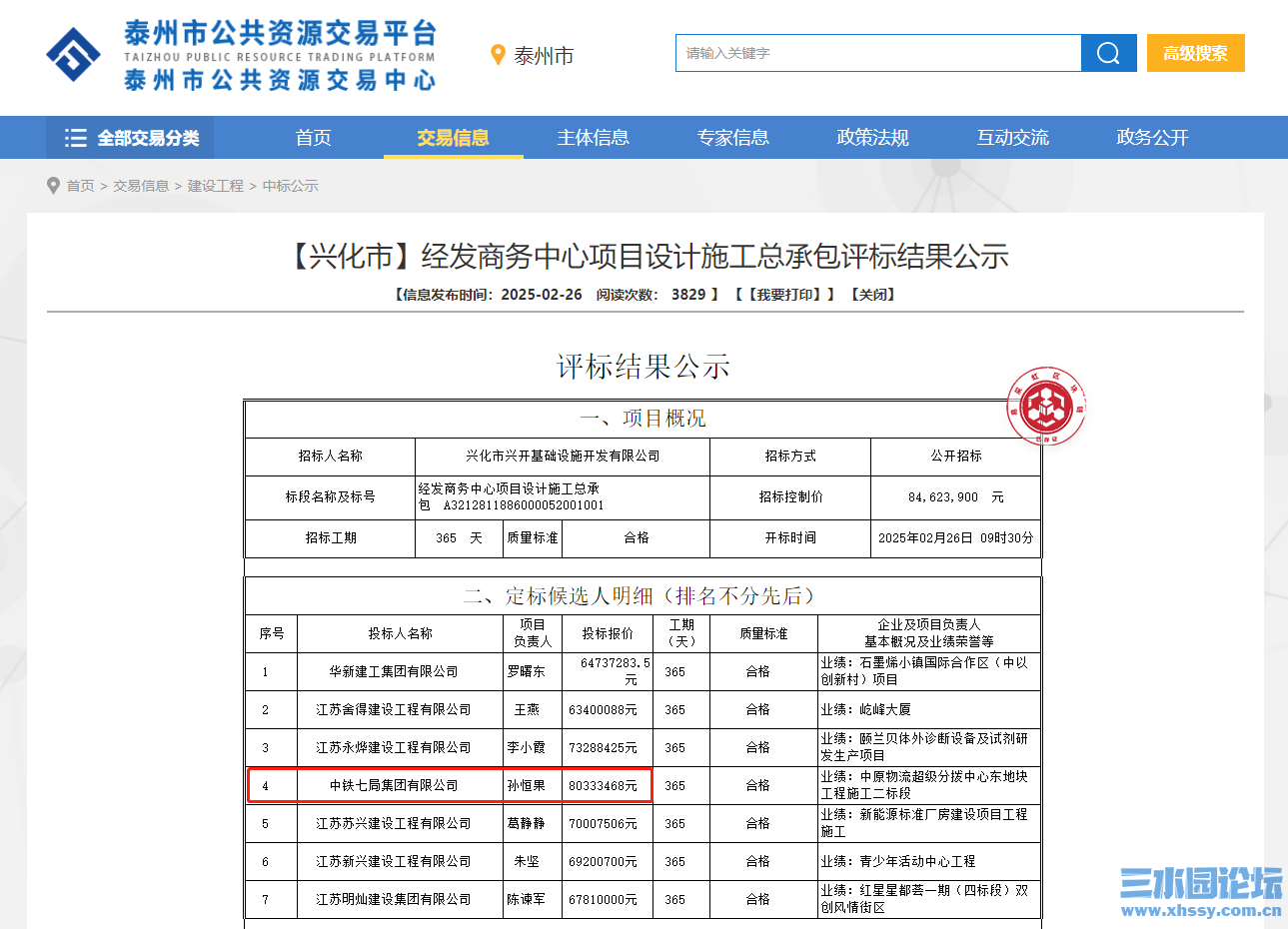Viewport: 1288px width, 929px height.
Task: Click the platform title 泰州市公共资源交易平台
Action: 281,33
